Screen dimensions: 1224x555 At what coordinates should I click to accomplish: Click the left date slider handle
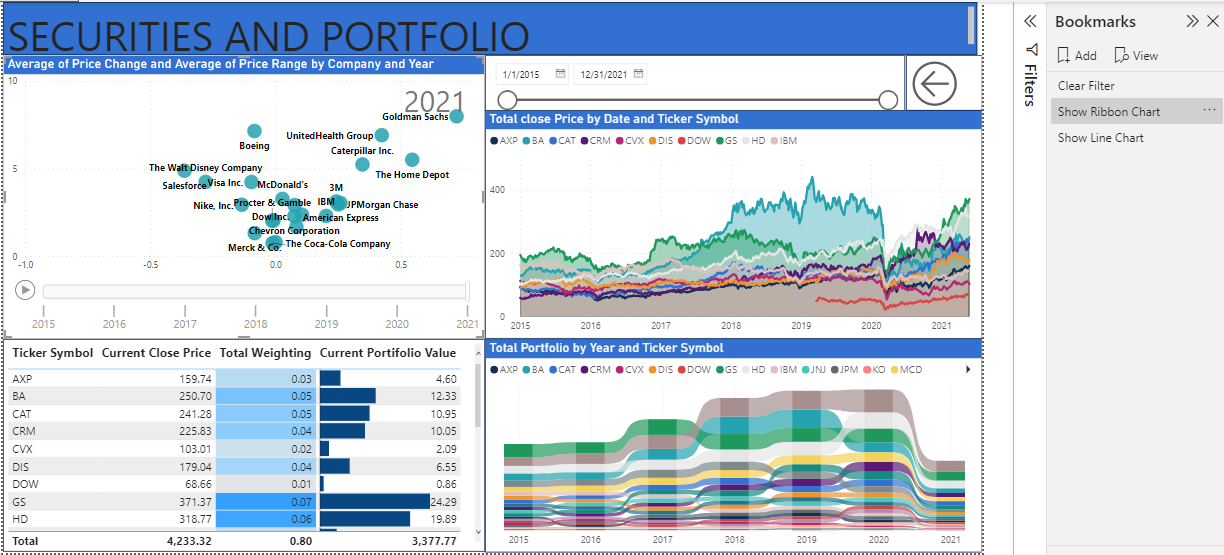pos(508,100)
